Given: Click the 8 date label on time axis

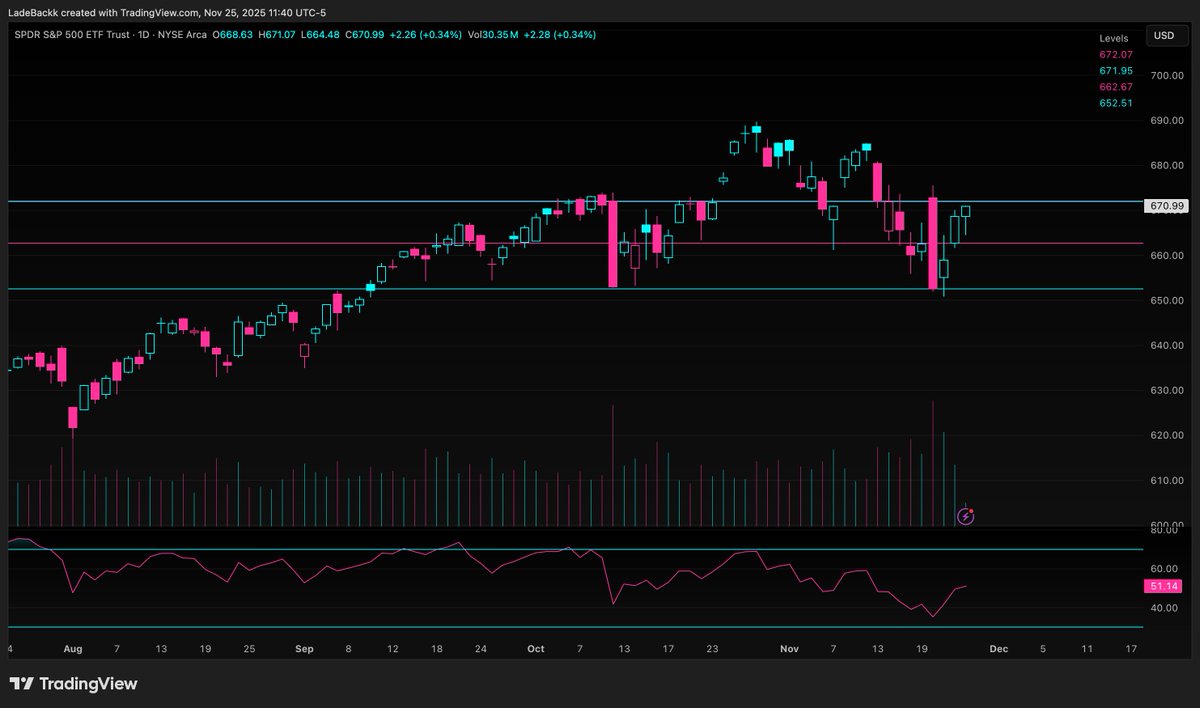Looking at the screenshot, I should pyautogui.click(x=348, y=649).
